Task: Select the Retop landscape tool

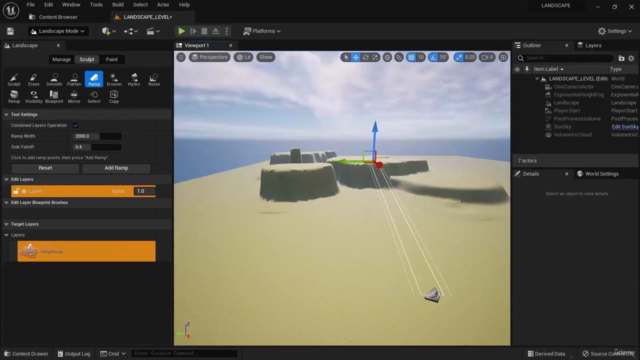Action: pyautogui.click(x=14, y=97)
